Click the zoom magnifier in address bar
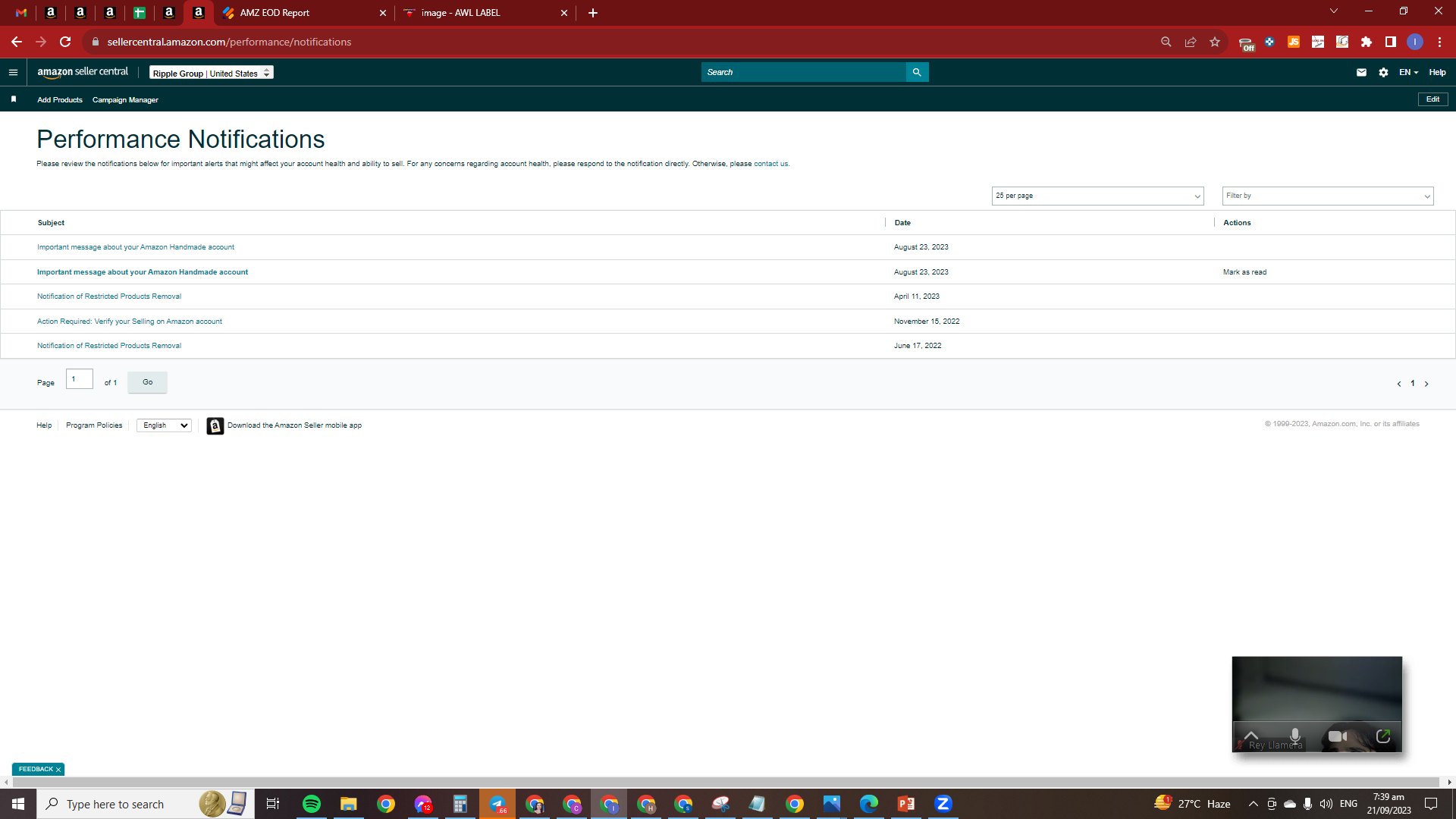Image resolution: width=1456 pixels, height=819 pixels. pos(1166,42)
